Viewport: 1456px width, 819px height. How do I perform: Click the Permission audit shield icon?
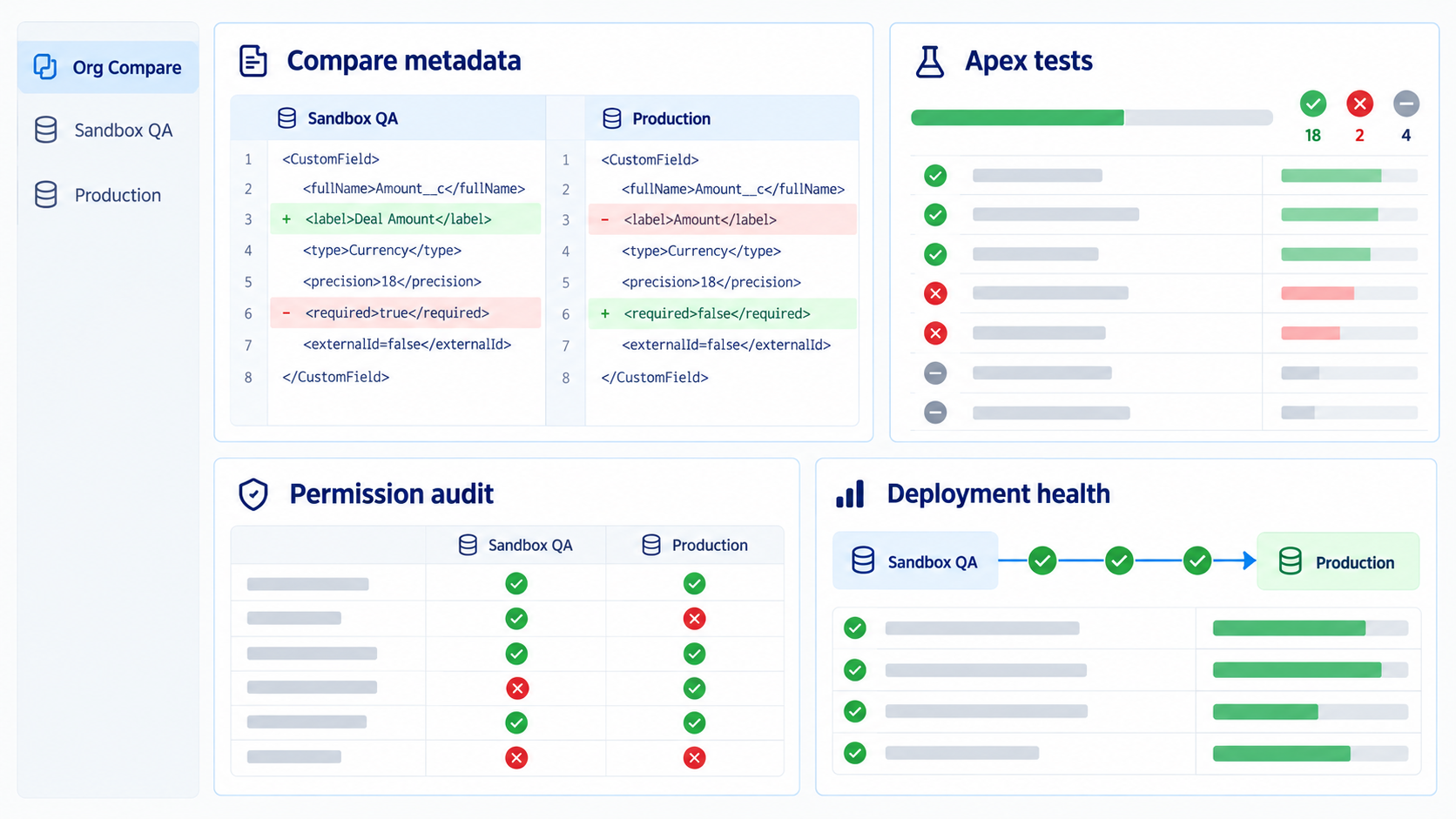tap(253, 494)
